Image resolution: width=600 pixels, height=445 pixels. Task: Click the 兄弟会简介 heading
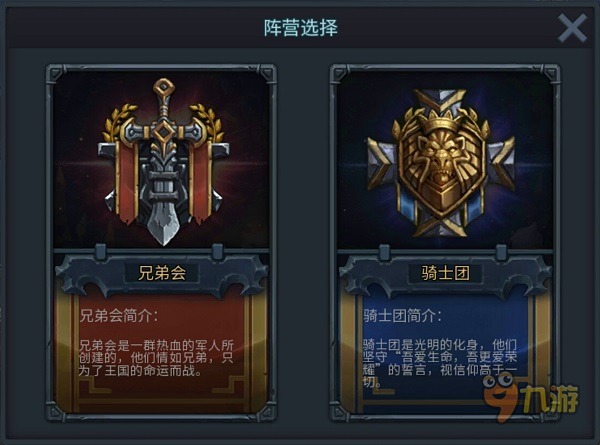[x=119, y=316]
